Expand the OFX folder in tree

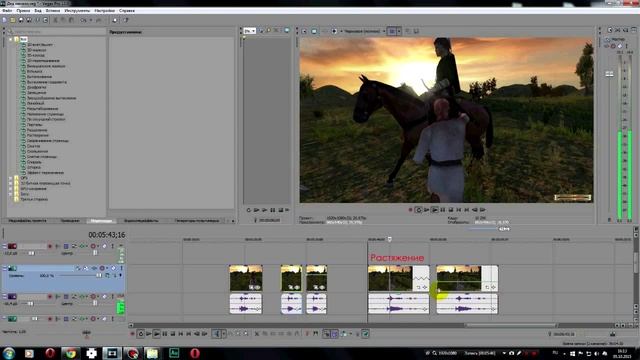tap(11, 178)
